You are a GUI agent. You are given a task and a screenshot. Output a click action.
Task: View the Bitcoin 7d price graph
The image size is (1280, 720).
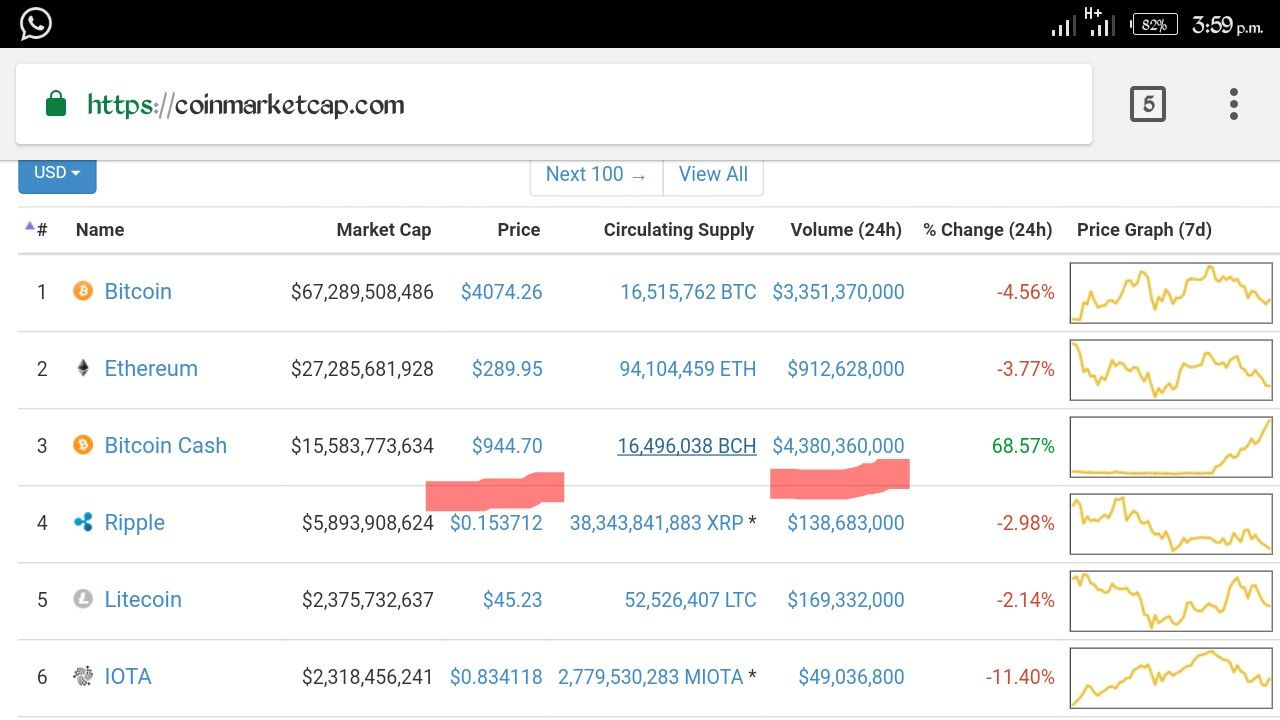(1170, 292)
